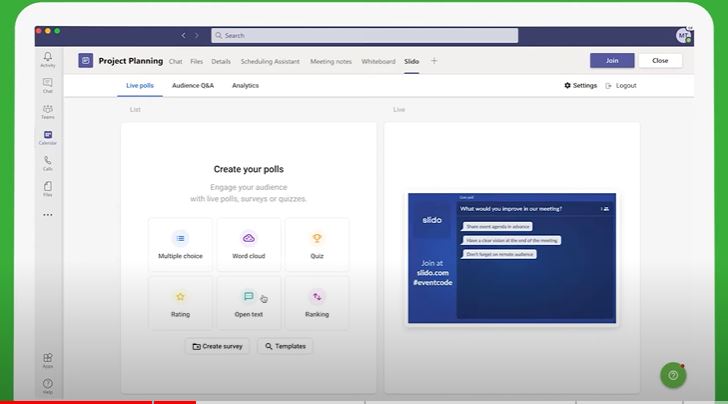Switch to the Analytics tab
Viewport: 728px width, 404px height.
[245, 86]
